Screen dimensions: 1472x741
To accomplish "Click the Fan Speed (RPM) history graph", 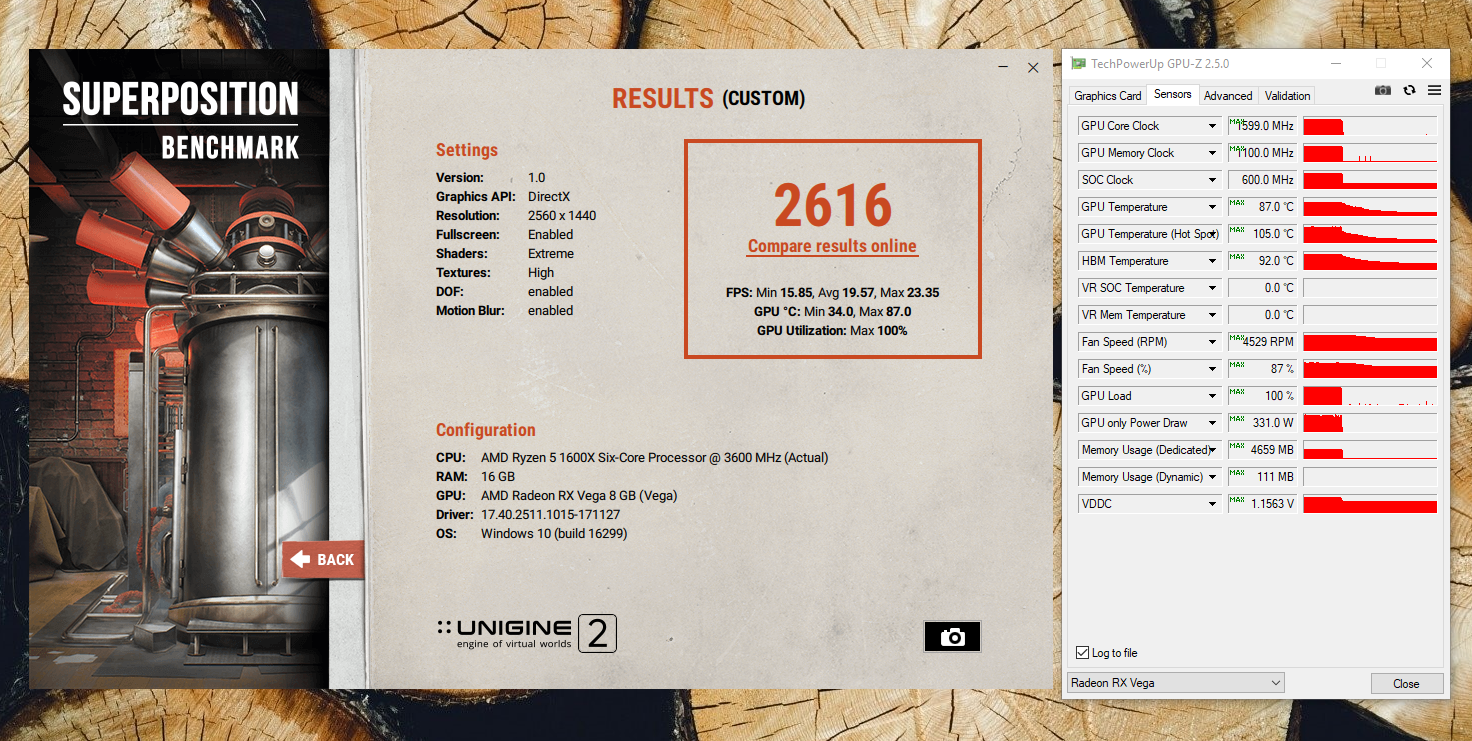I will [1370, 342].
